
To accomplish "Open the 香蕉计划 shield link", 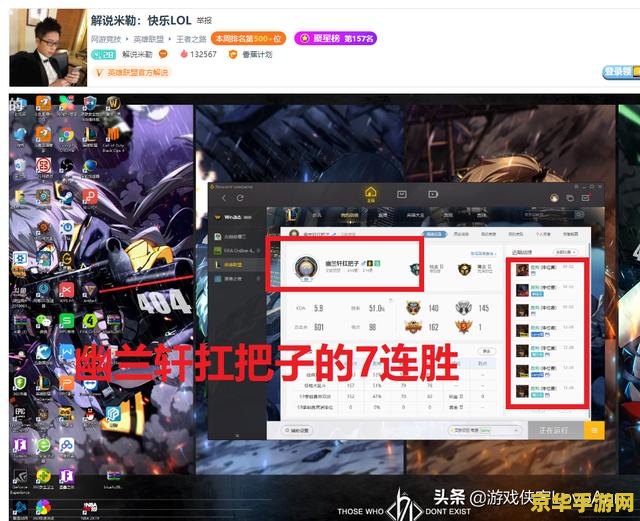I will [x=251, y=54].
